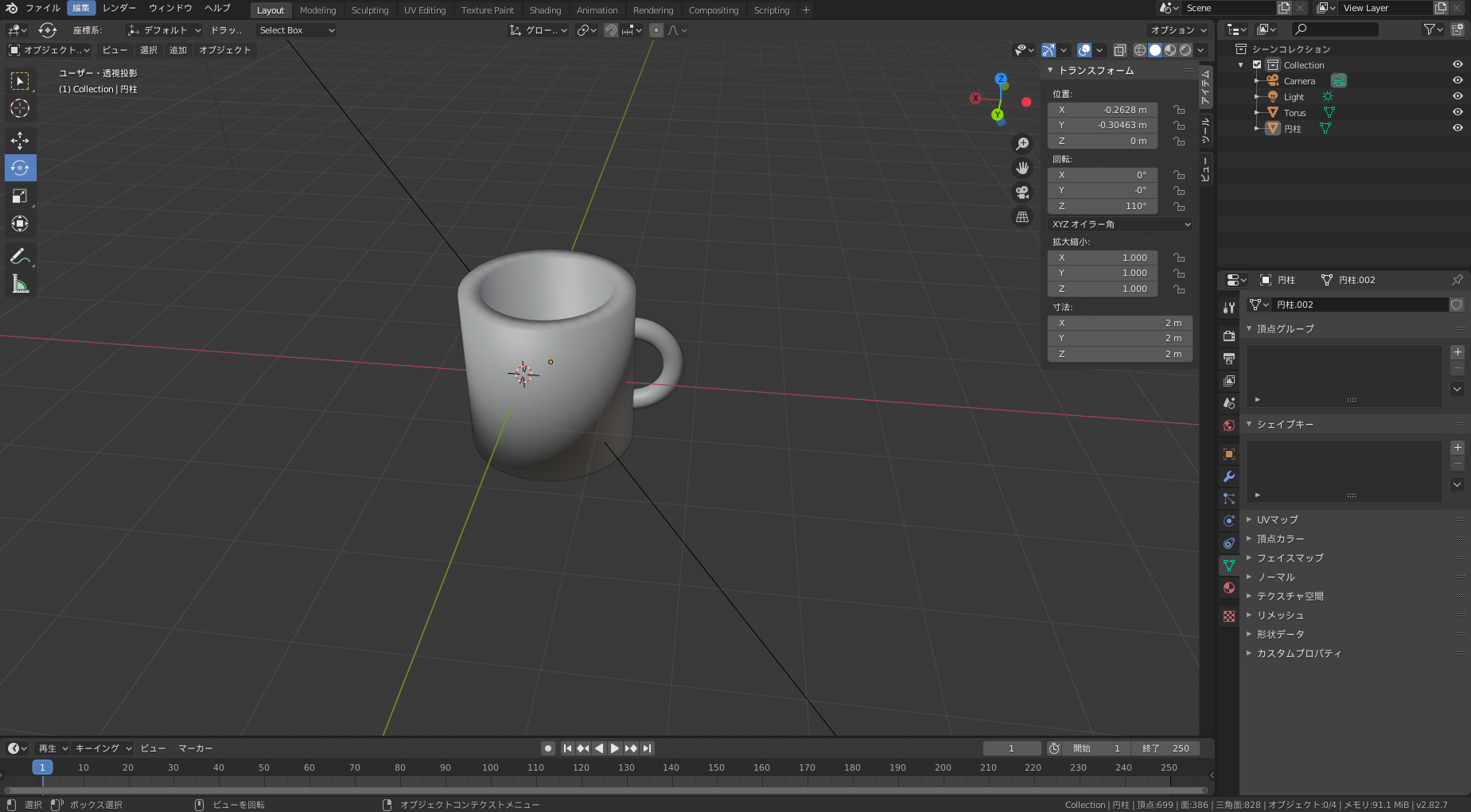This screenshot has height=812, width=1471.
Task: Expand the UVマップ panel
Action: [x=1277, y=519]
